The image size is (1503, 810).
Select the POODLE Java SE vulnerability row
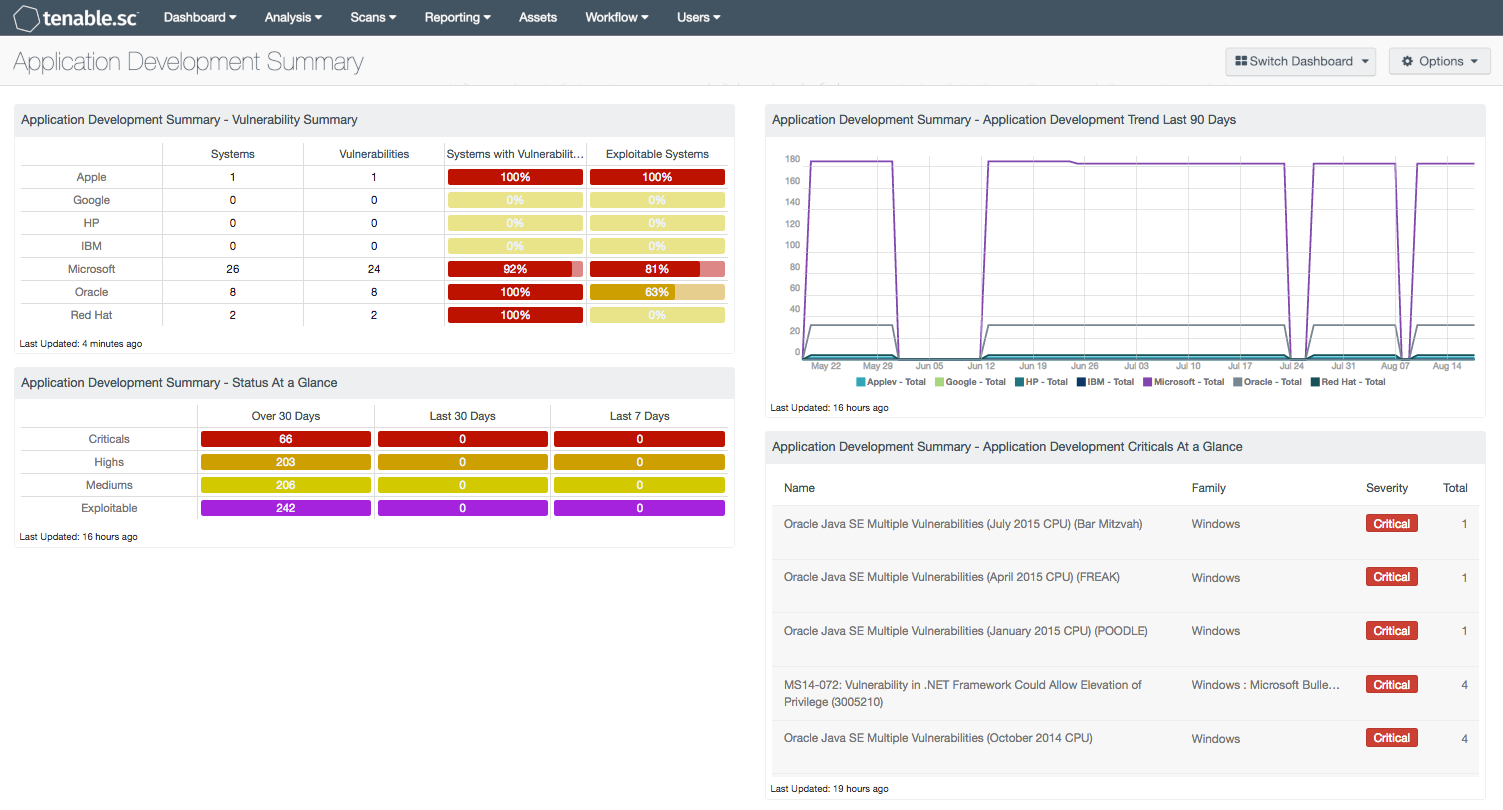click(x=1125, y=639)
